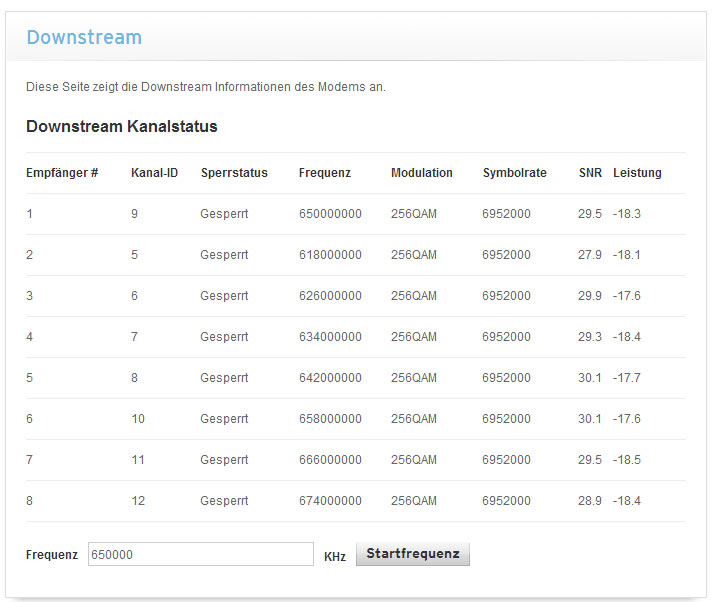Screen dimensions: 715x602
Task: Select the Kanal-ID column header
Action: (x=154, y=173)
